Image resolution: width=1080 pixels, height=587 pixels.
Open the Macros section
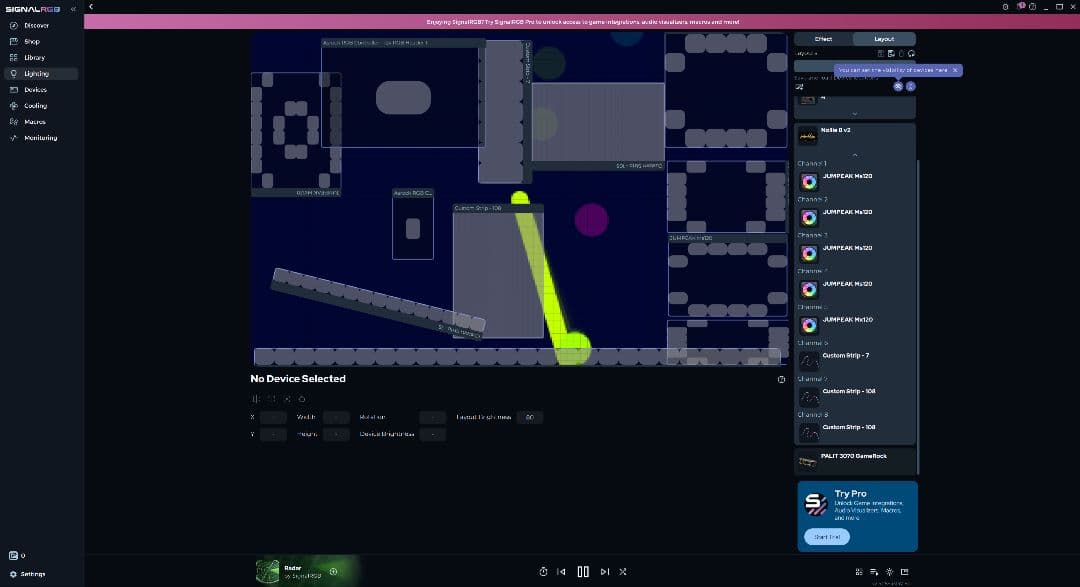[x=35, y=122]
